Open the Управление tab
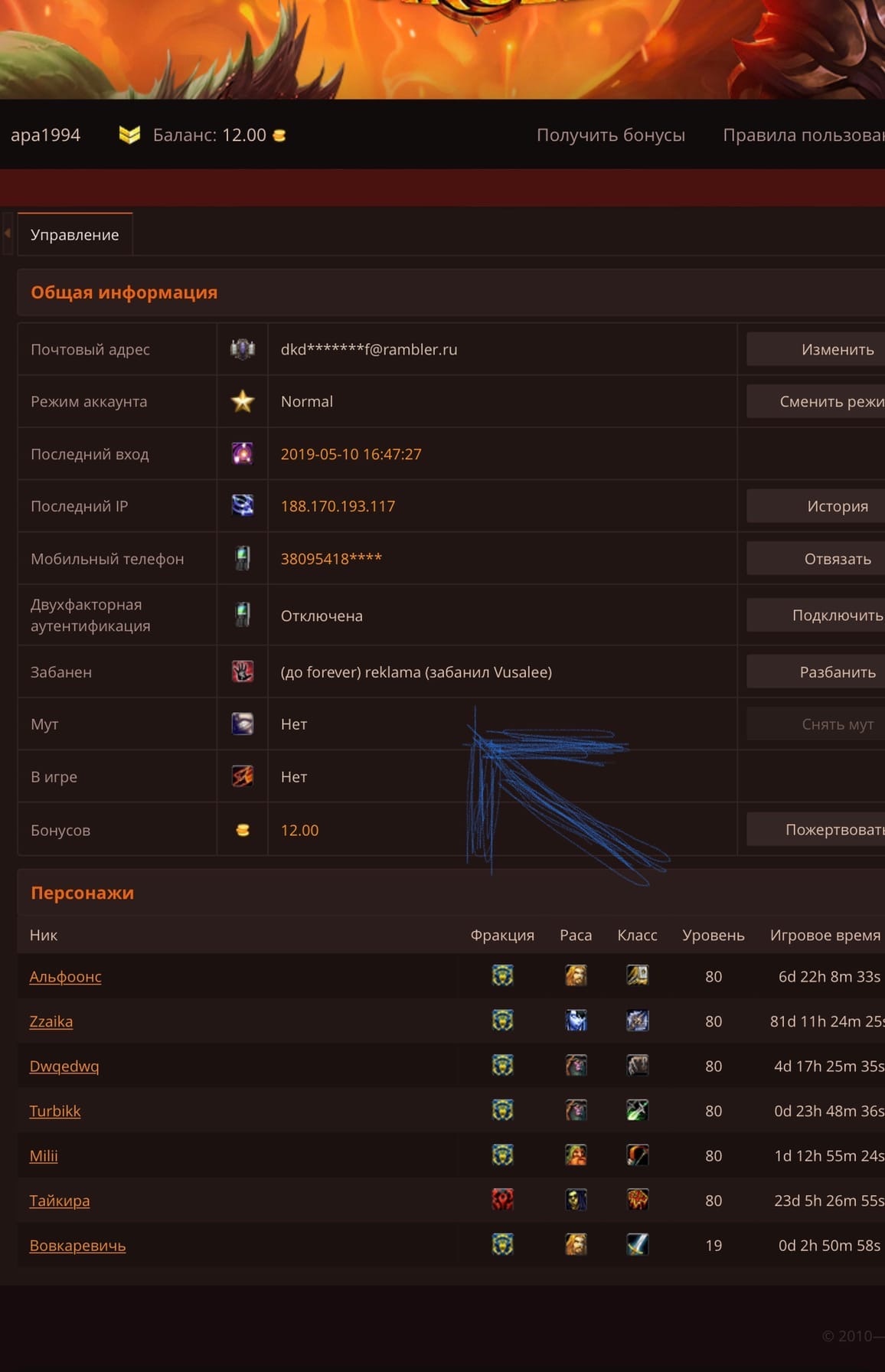Image resolution: width=885 pixels, height=1372 pixels. (x=74, y=234)
